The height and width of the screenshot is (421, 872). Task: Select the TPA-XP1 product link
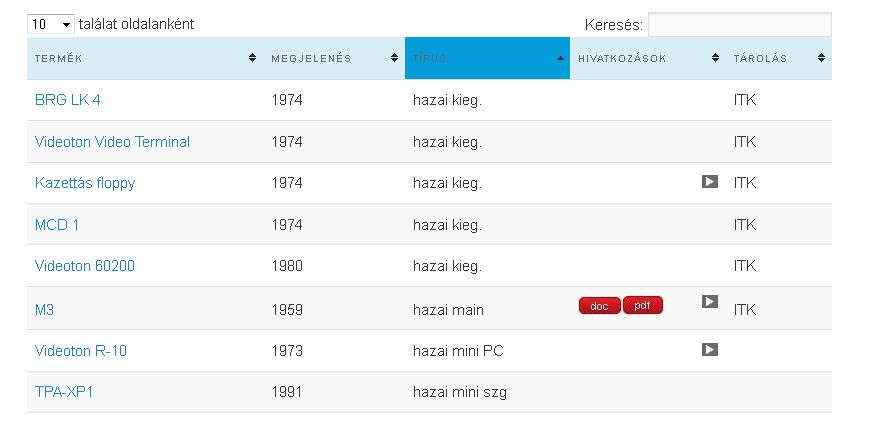click(64, 392)
